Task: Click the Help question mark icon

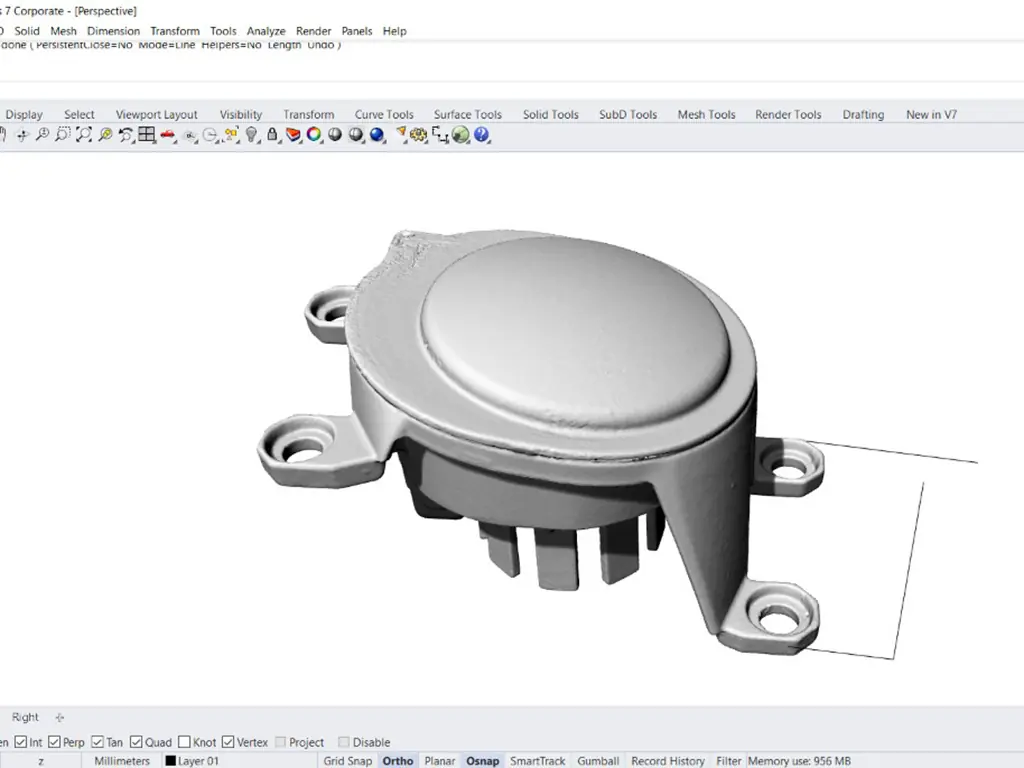Action: click(482, 135)
